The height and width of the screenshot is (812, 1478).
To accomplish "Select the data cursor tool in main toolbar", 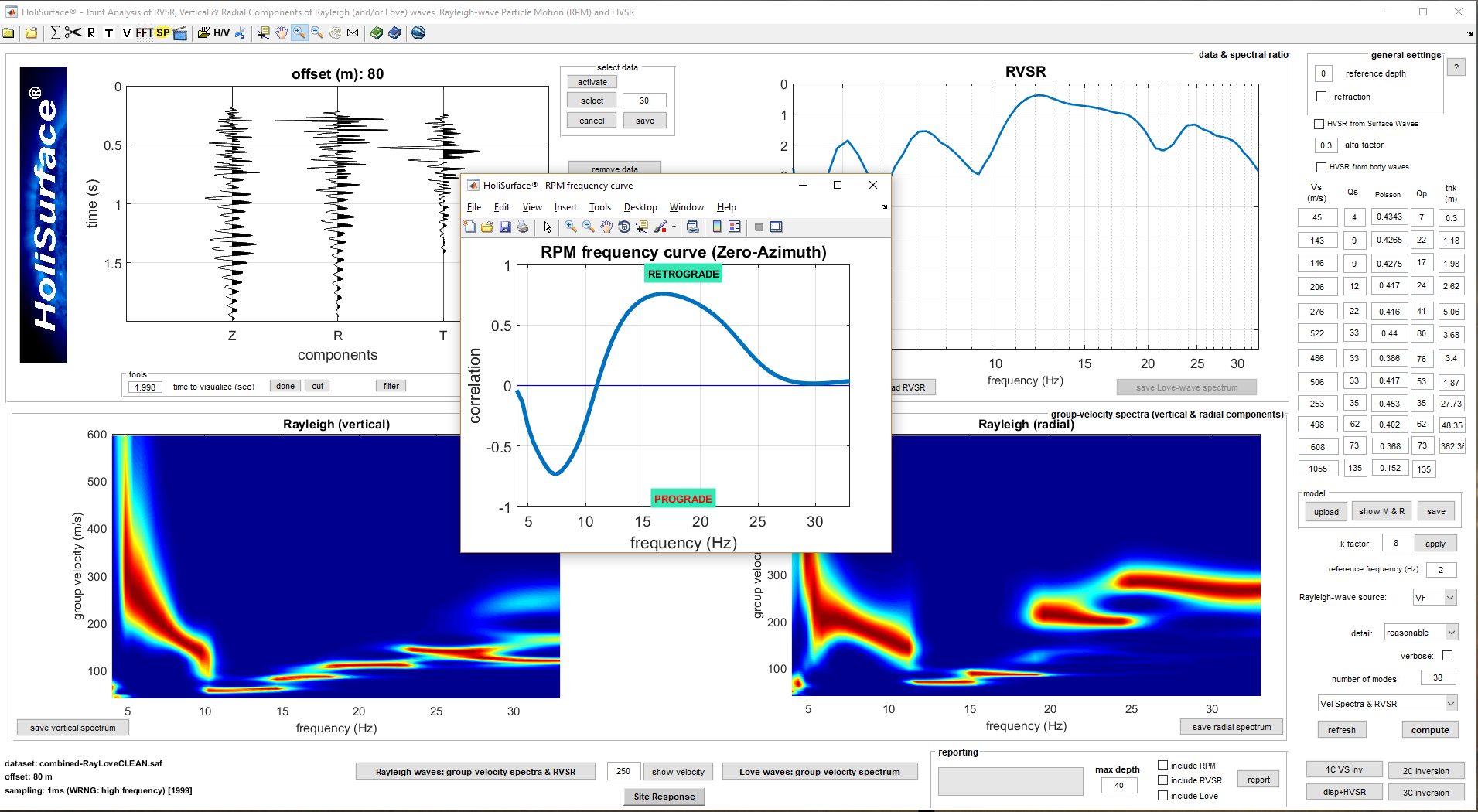I will point(264,32).
